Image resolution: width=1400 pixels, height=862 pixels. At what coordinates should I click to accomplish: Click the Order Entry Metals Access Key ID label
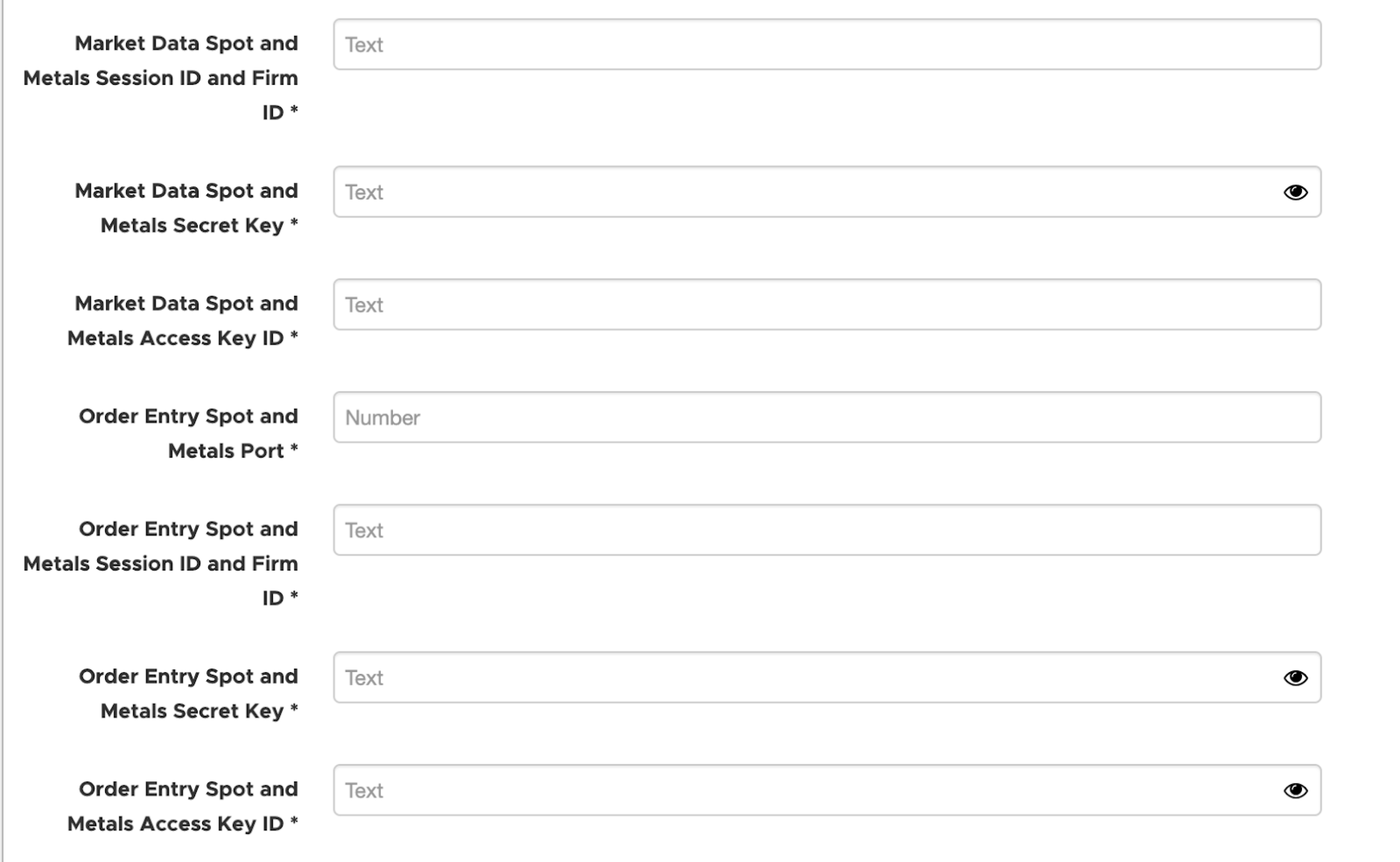[183, 807]
